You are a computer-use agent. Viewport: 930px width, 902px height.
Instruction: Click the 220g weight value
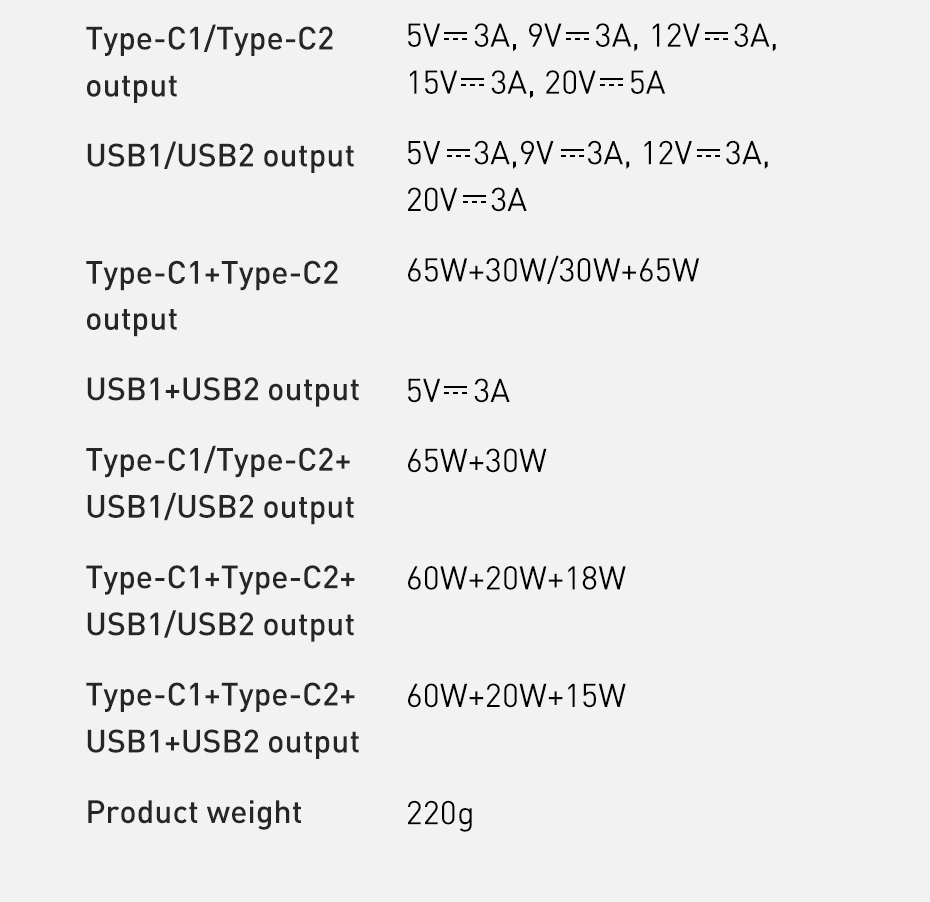pyautogui.click(x=440, y=814)
